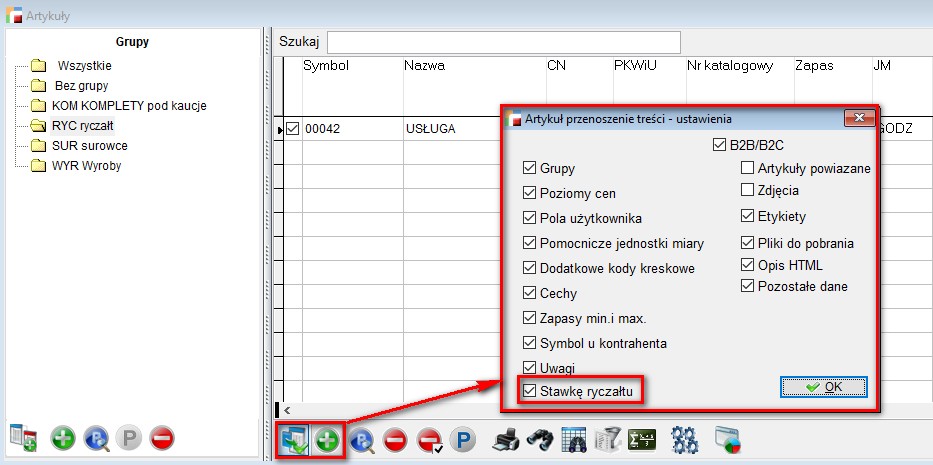Click the green sigma summary icon

pos(641,440)
